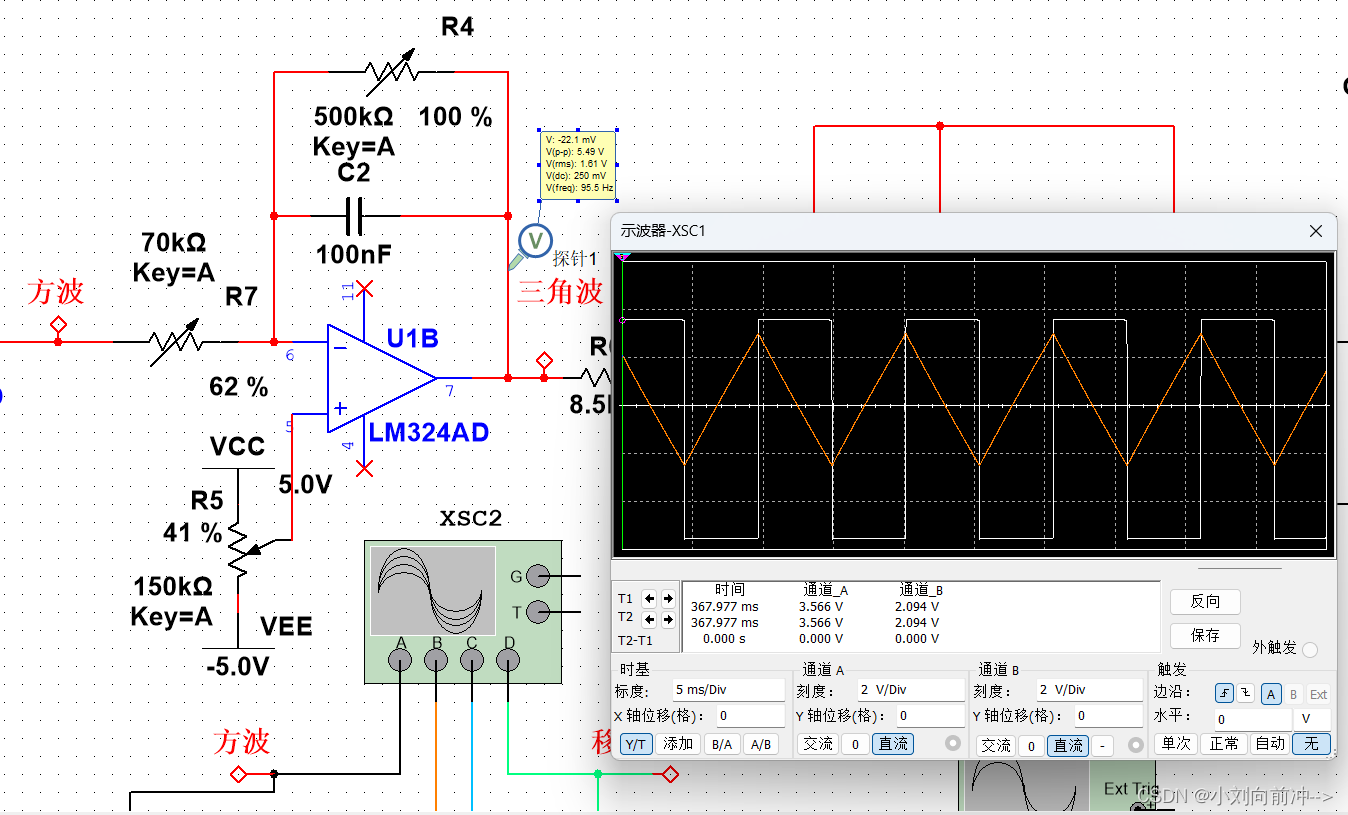
Task: Choose 无 no trigger mode
Action: pos(1311,743)
